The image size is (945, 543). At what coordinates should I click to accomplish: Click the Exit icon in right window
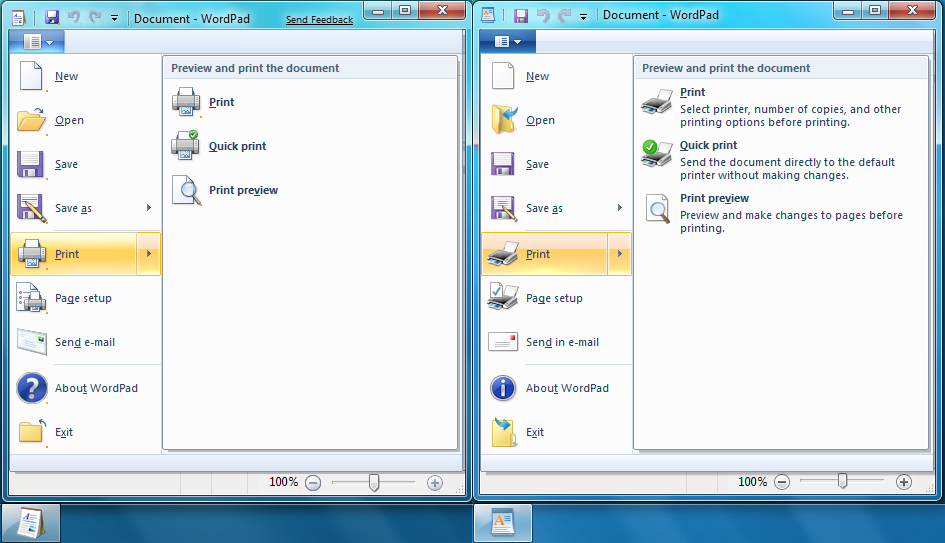pyautogui.click(x=504, y=432)
